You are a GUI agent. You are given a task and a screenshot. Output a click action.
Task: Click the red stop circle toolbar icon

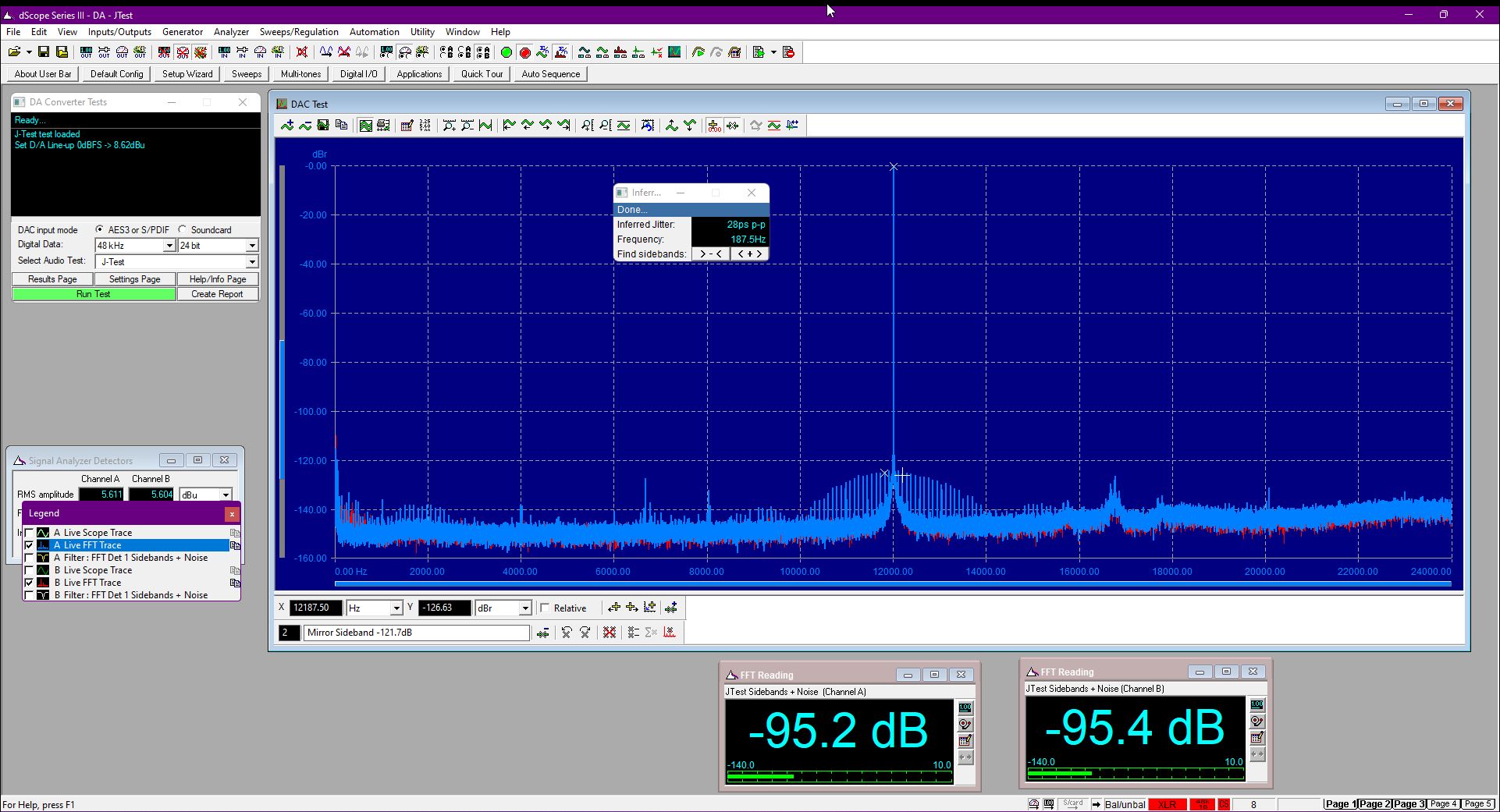(x=525, y=52)
